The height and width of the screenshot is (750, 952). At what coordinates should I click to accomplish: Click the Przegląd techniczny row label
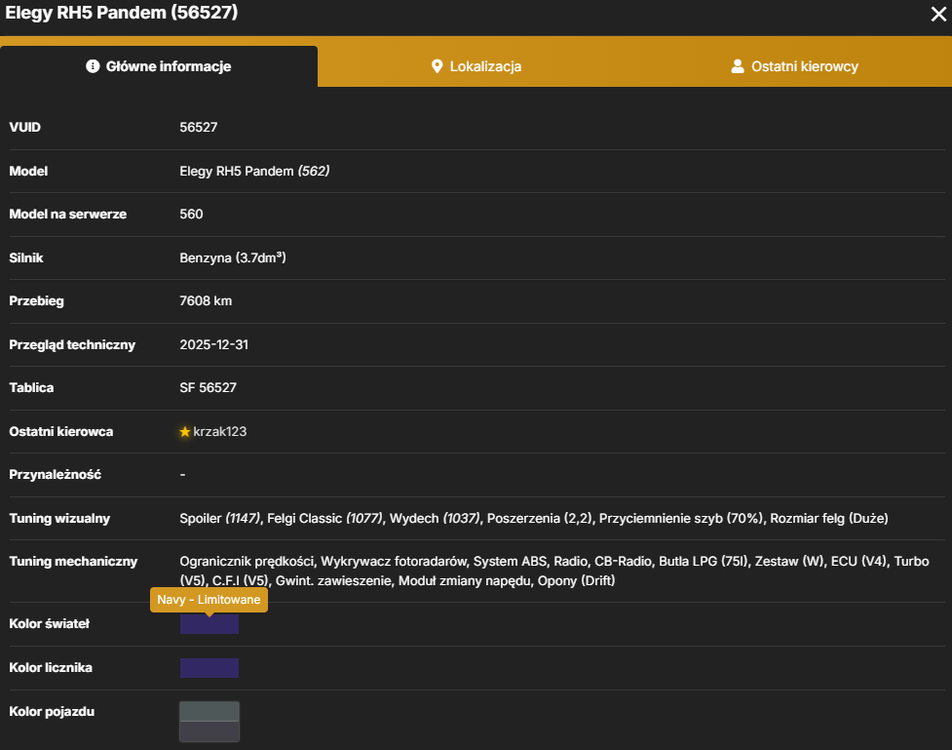tap(72, 345)
